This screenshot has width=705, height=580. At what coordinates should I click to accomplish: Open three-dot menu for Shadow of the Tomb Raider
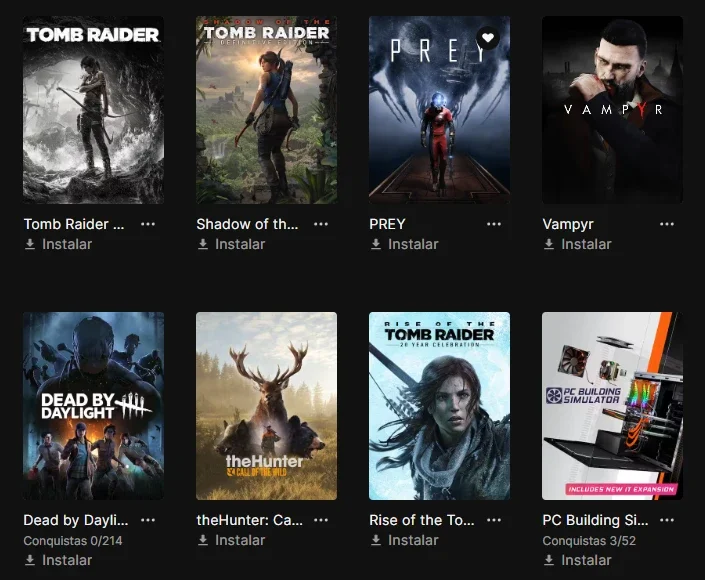(x=321, y=224)
